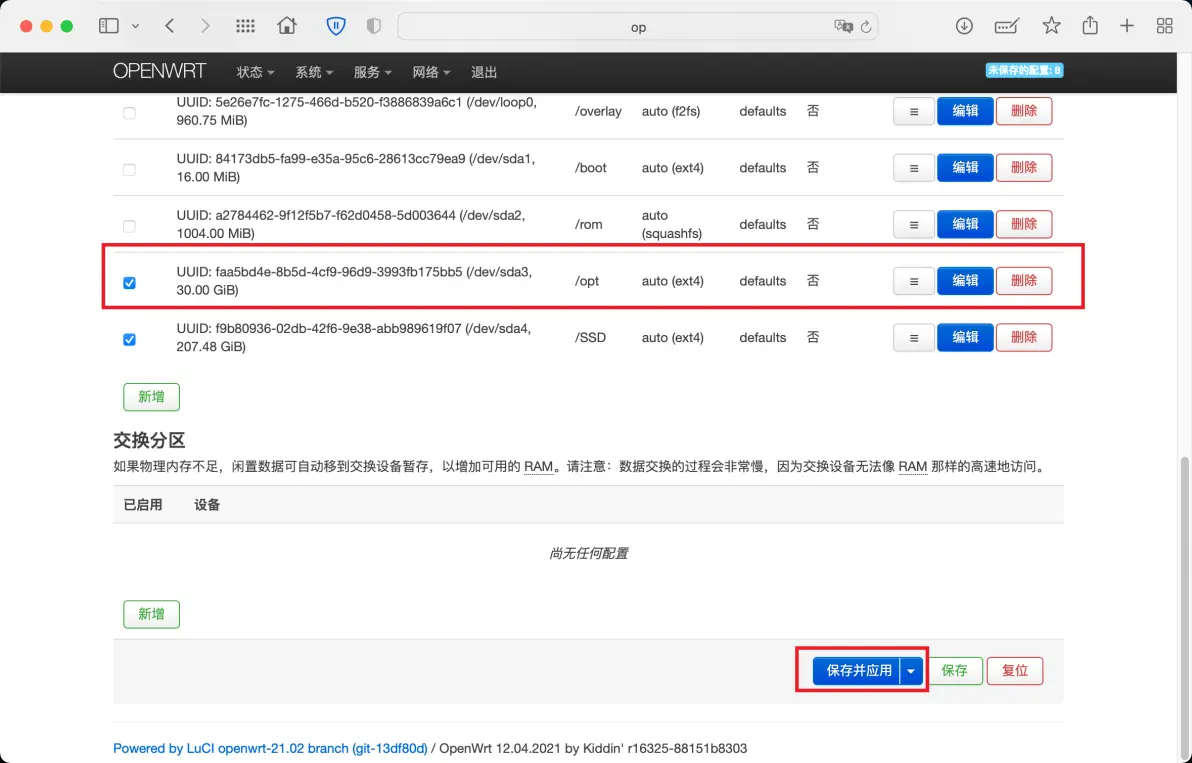Click the red 复位 reset button

coord(1015,671)
